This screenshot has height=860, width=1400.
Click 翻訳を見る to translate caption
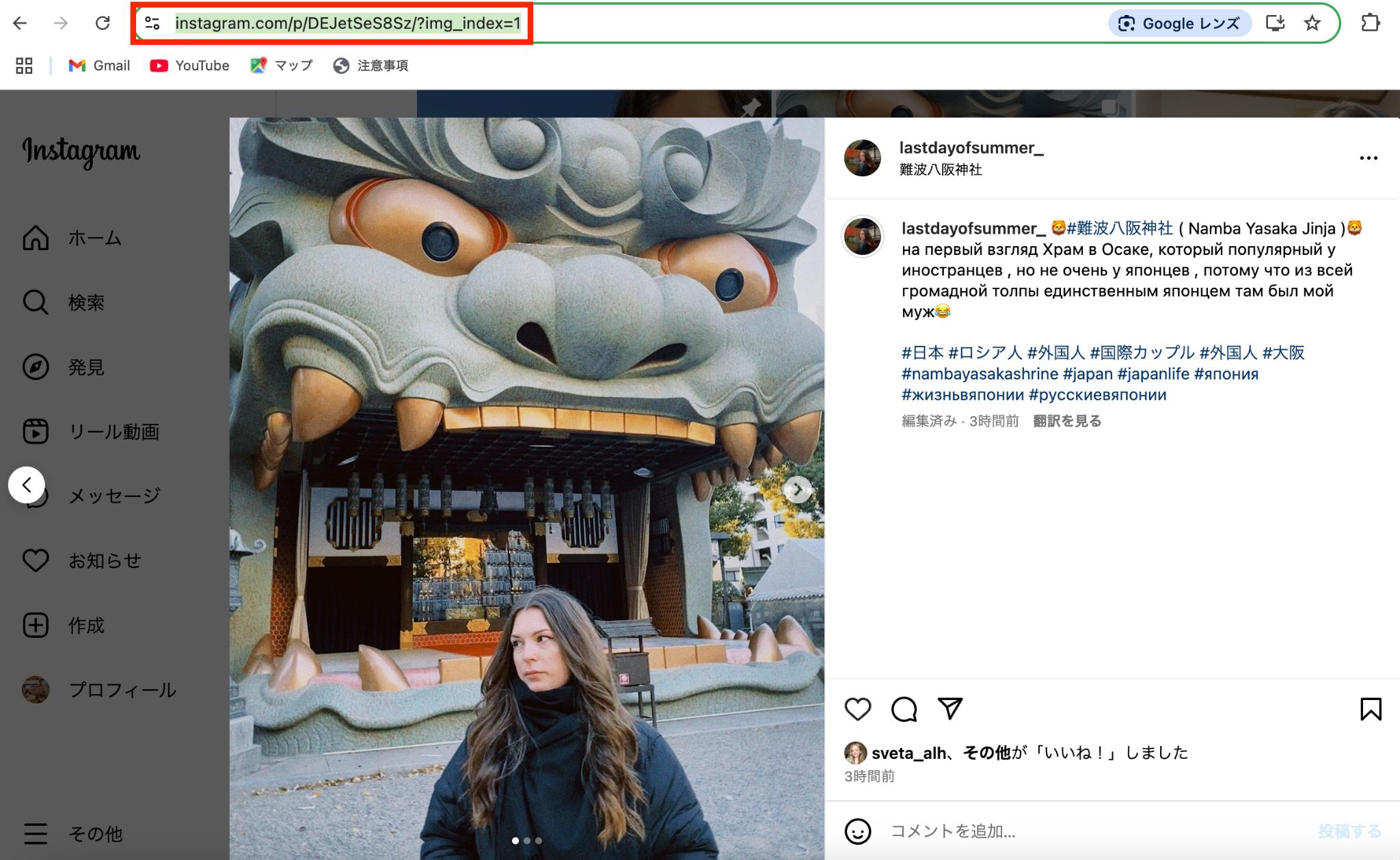pos(1067,421)
